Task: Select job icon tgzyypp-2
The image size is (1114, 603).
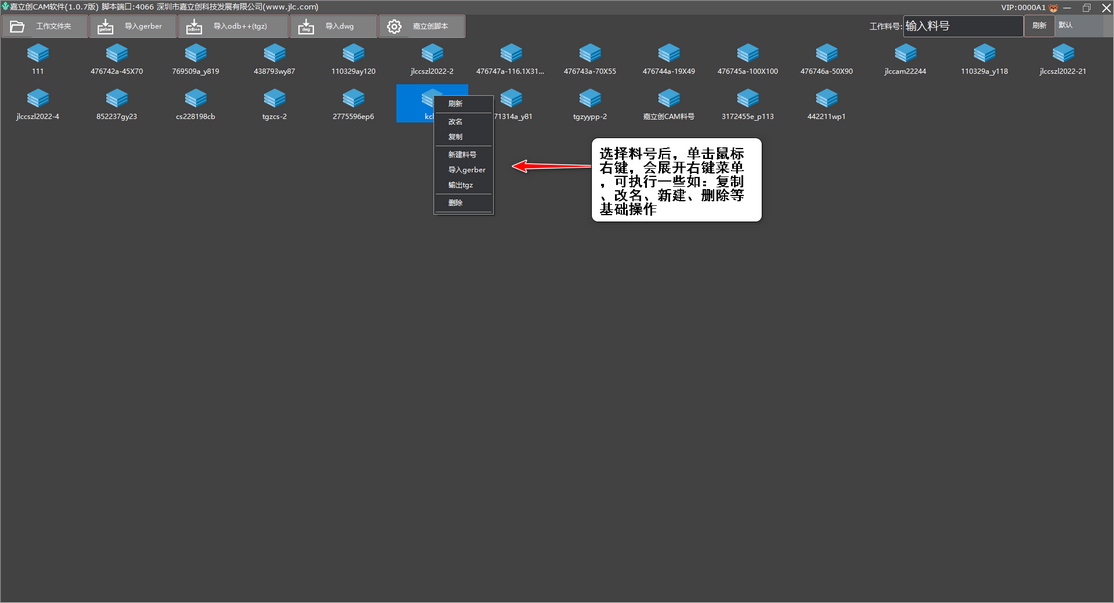Action: click(x=590, y=104)
